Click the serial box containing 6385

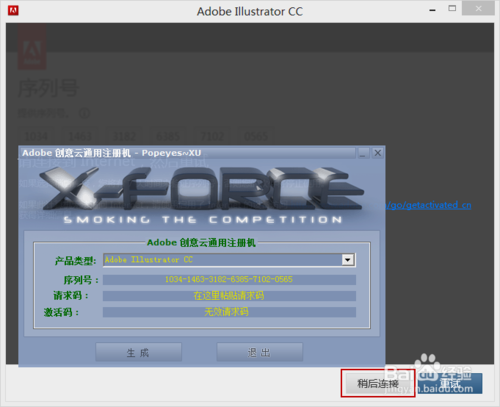tap(168, 136)
